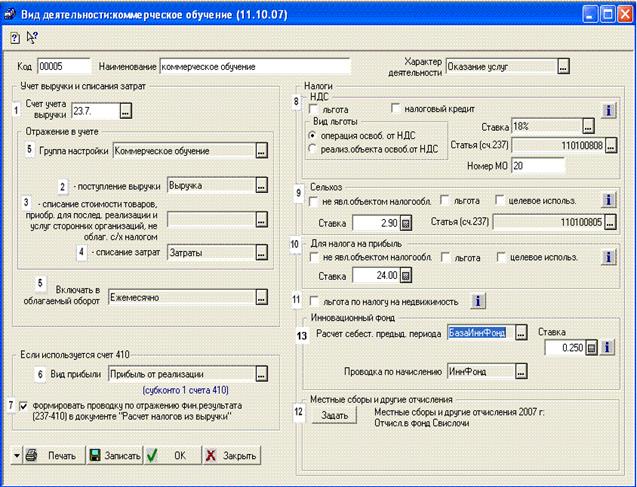This screenshot has width=637, height=487.
Task: Toggle формировать проводку по отражению фин.результата
Action: [24, 406]
